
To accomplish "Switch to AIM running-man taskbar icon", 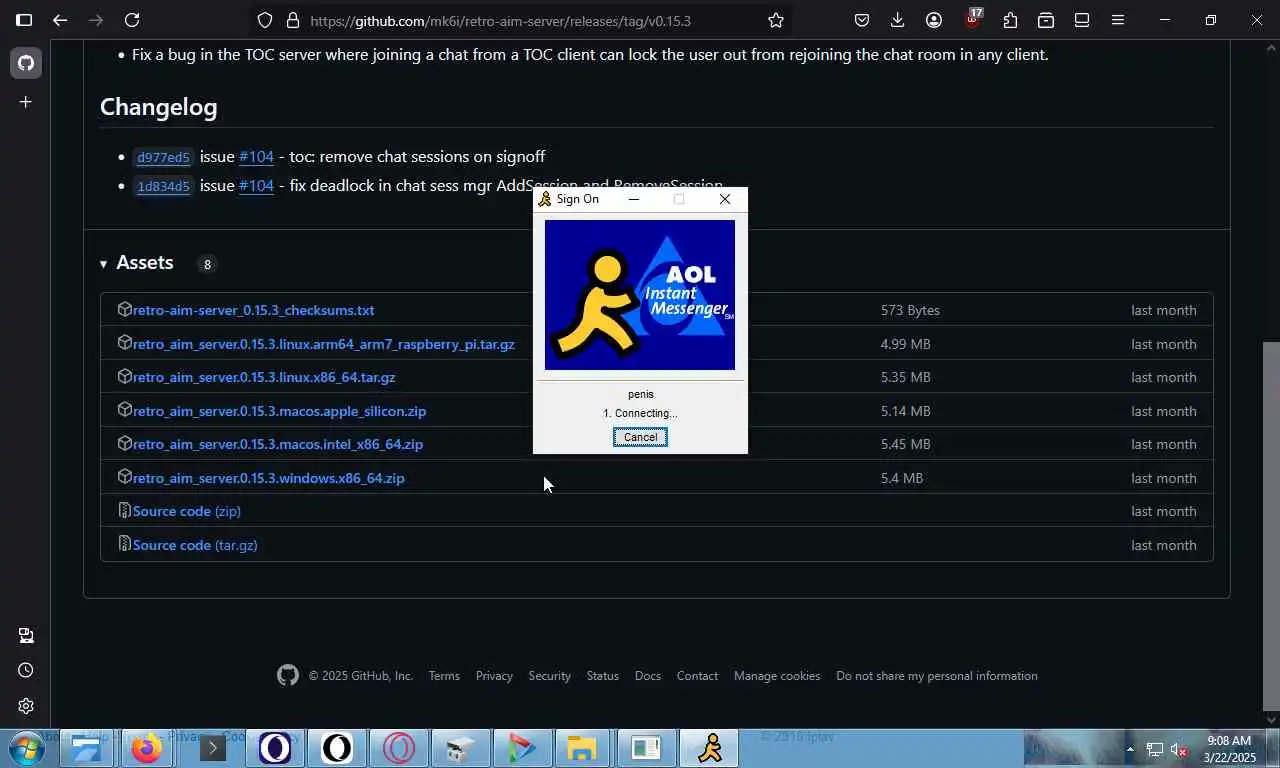I will [710, 748].
